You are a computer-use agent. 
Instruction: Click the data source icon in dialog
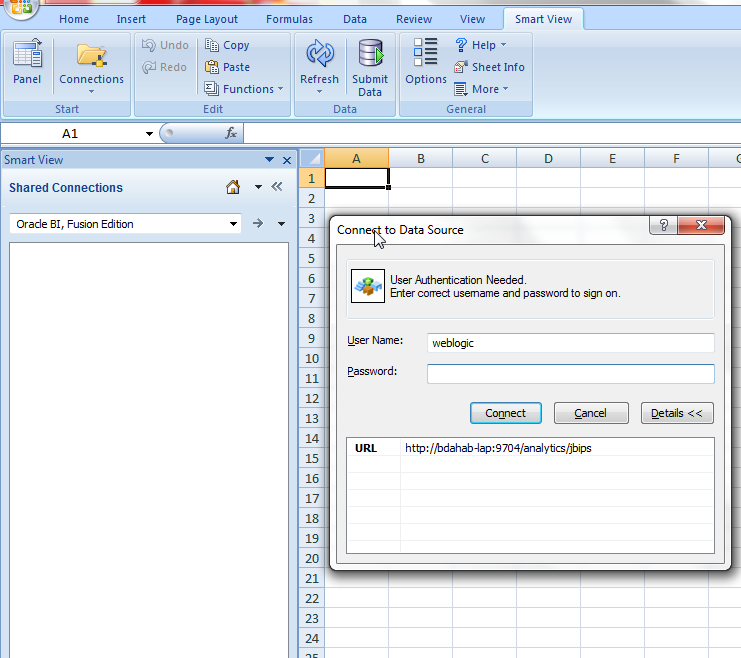click(x=368, y=286)
